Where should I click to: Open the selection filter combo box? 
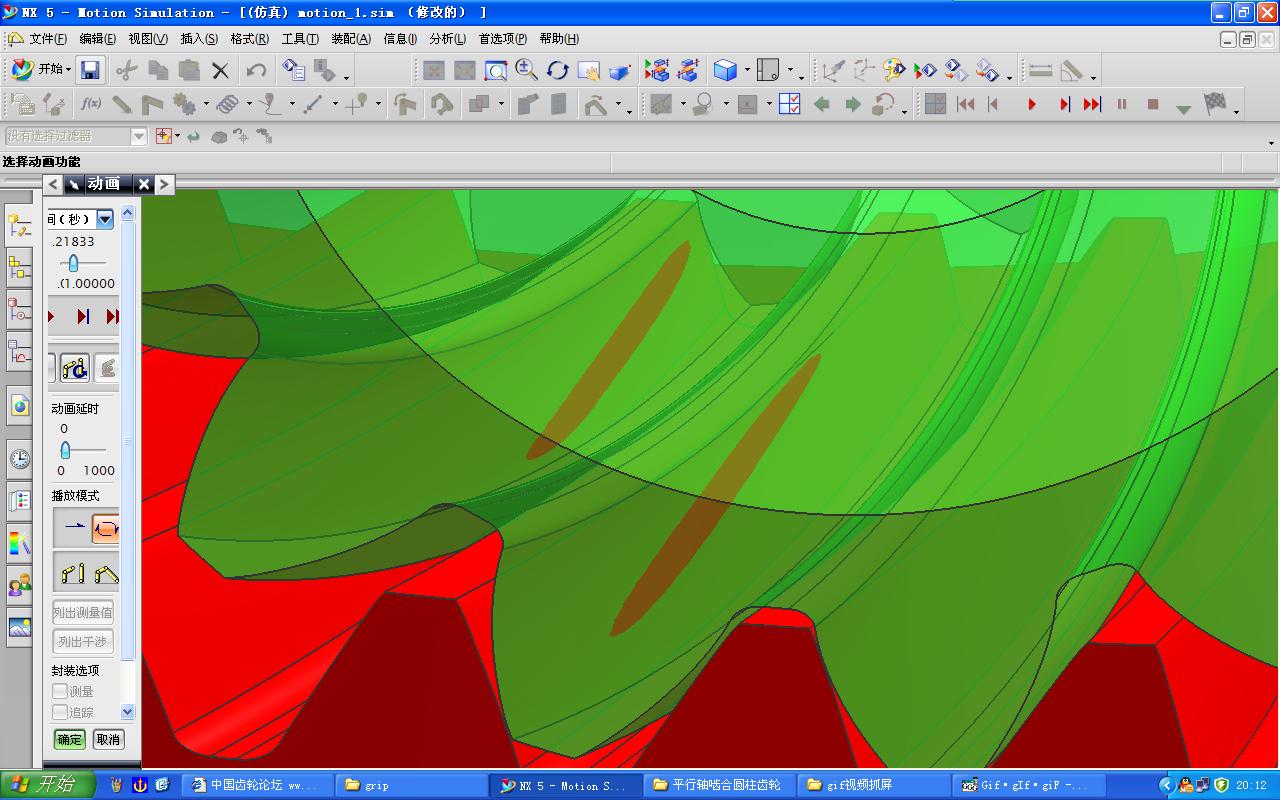click(76, 136)
